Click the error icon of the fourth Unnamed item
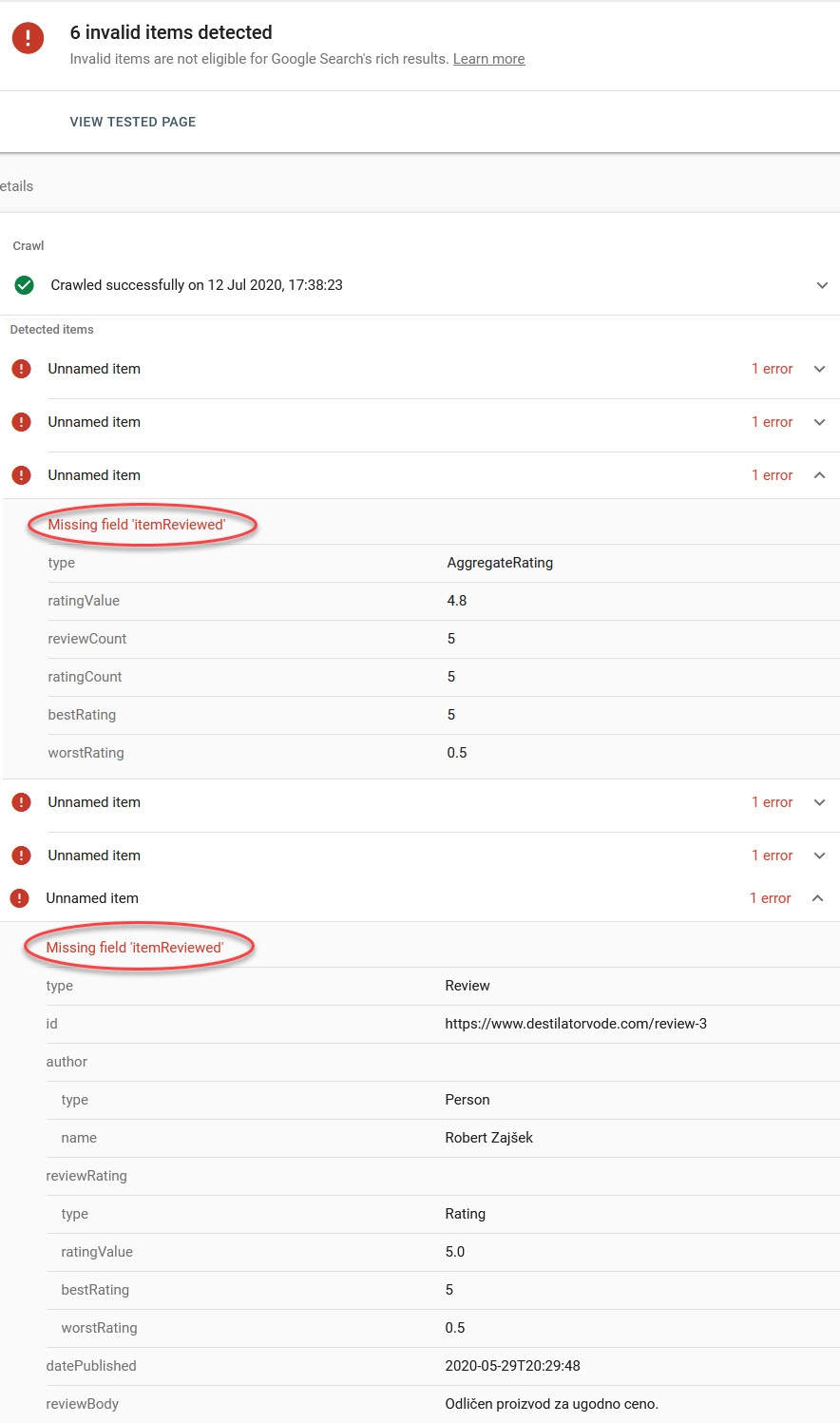This screenshot has height=1423, width=840. pyautogui.click(x=21, y=802)
